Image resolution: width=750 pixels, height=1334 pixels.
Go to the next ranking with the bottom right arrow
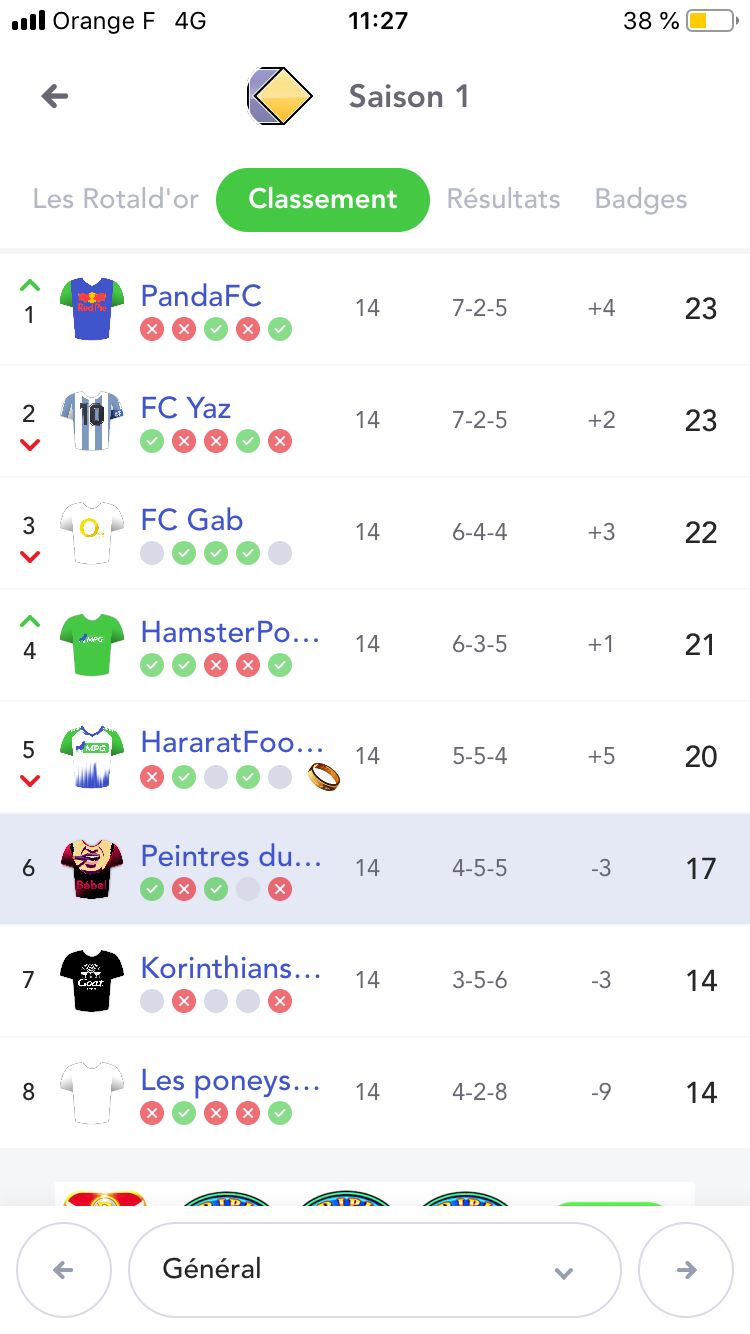coord(686,1270)
